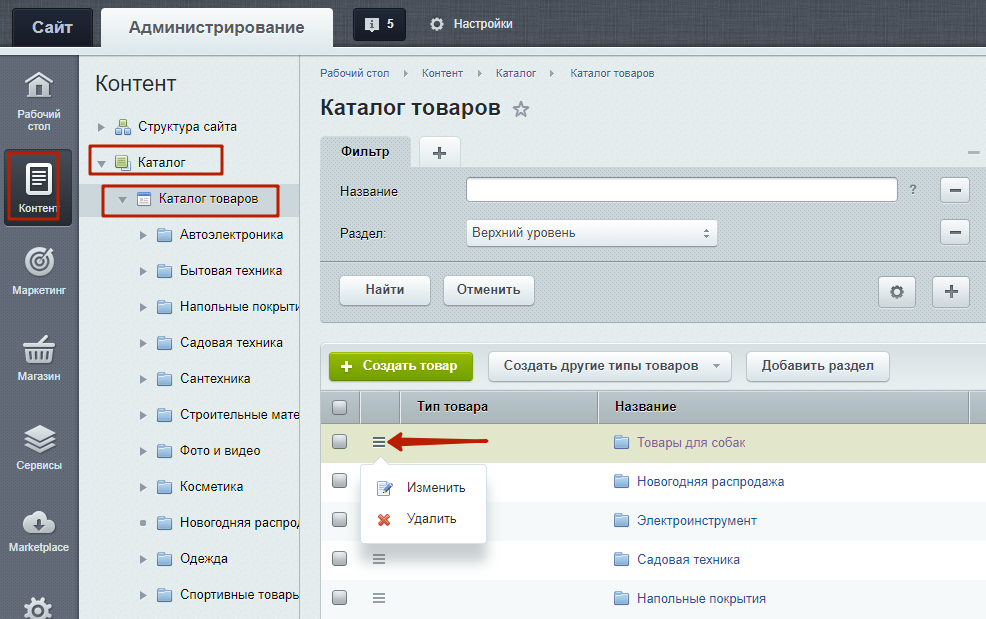Click the Косметика folder icon in tree

pyautogui.click(x=164, y=487)
